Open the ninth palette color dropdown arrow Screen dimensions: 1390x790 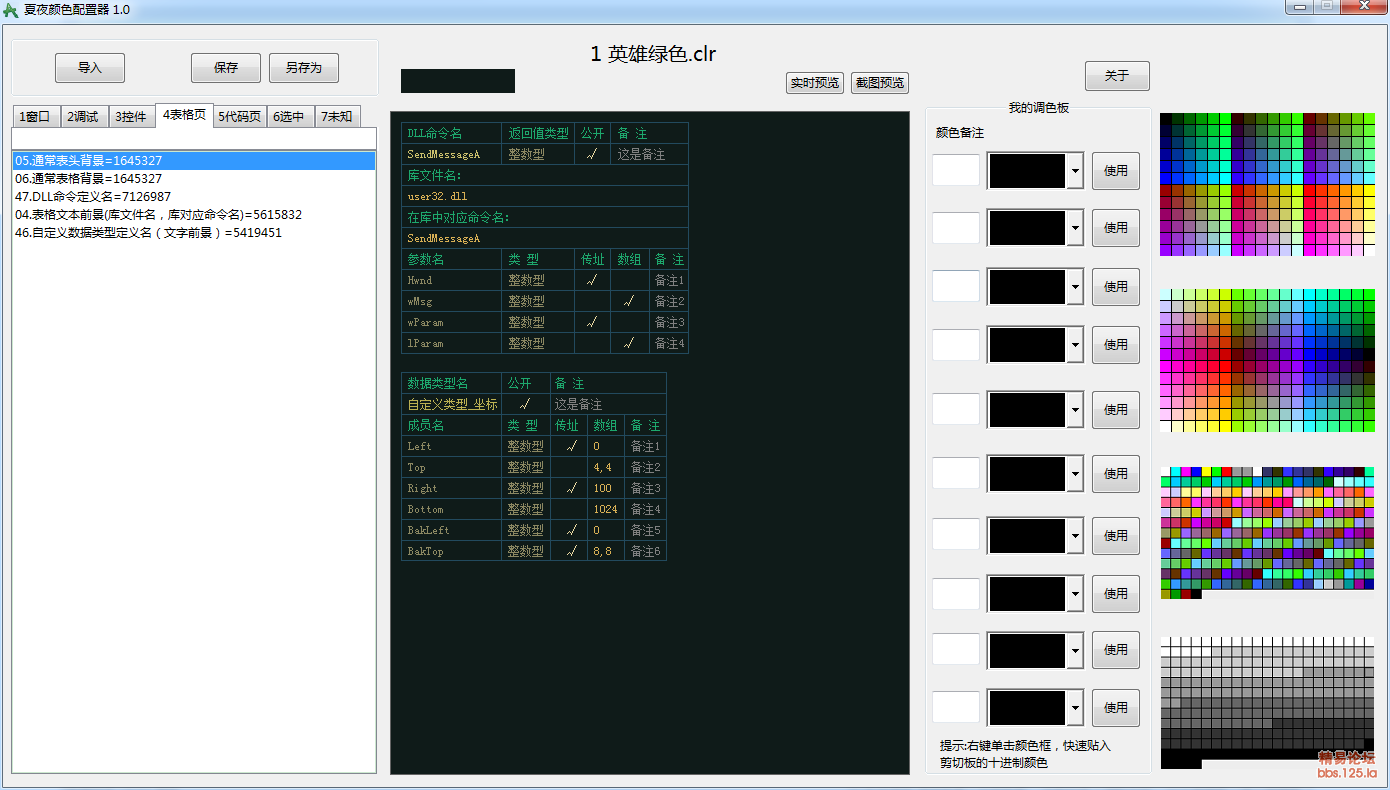coord(1075,650)
